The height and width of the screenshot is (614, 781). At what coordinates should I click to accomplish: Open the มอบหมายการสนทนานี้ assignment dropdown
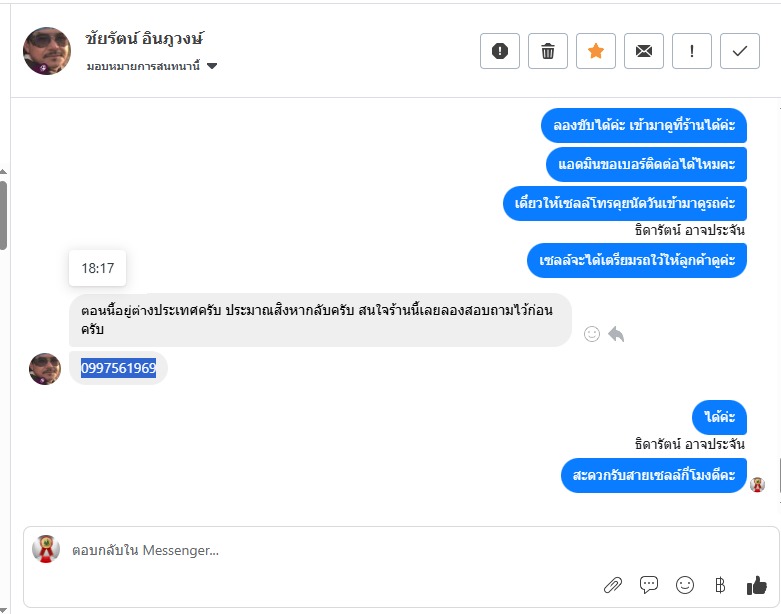(x=145, y=66)
